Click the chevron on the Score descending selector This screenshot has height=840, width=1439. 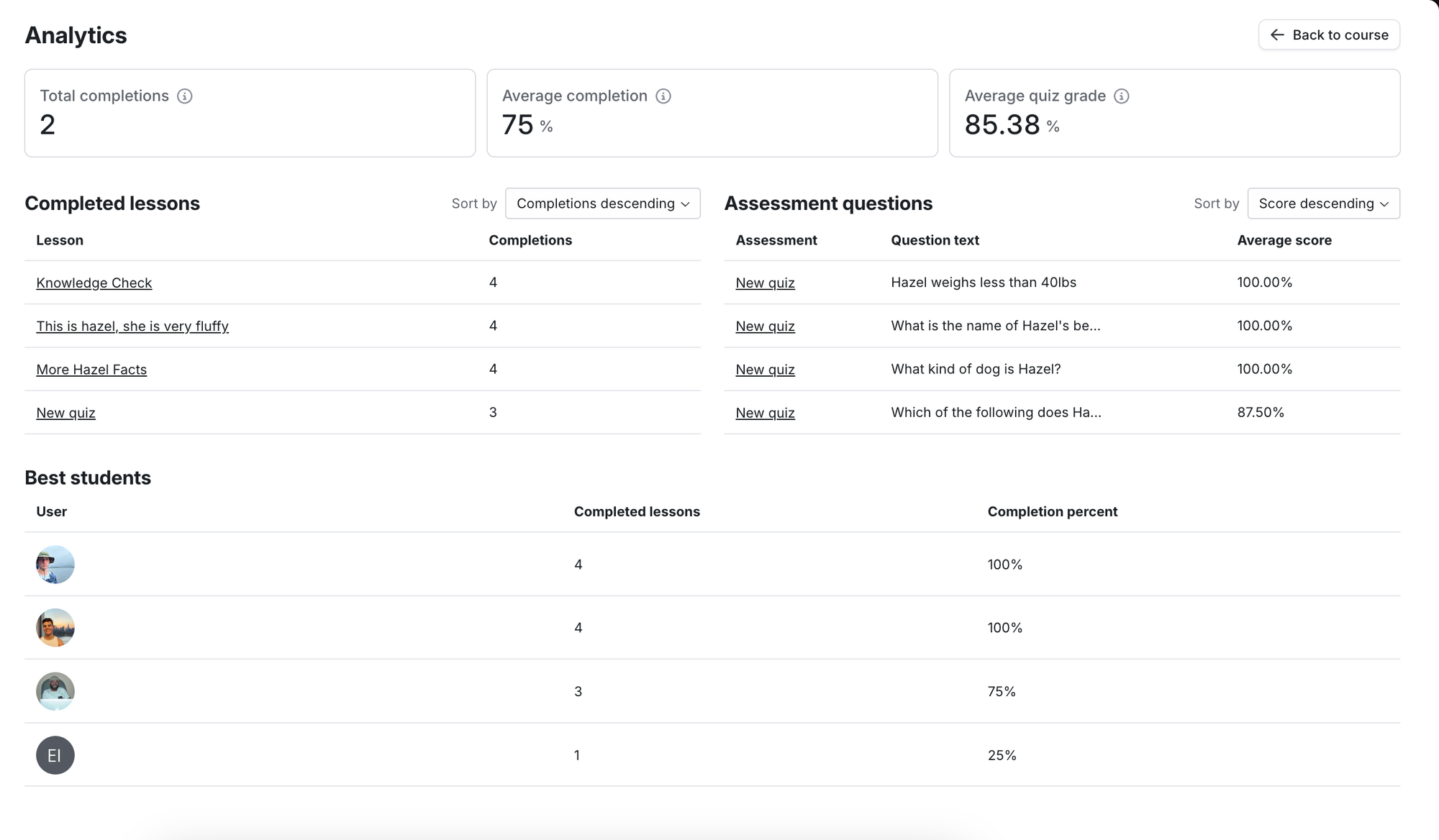[1385, 204]
